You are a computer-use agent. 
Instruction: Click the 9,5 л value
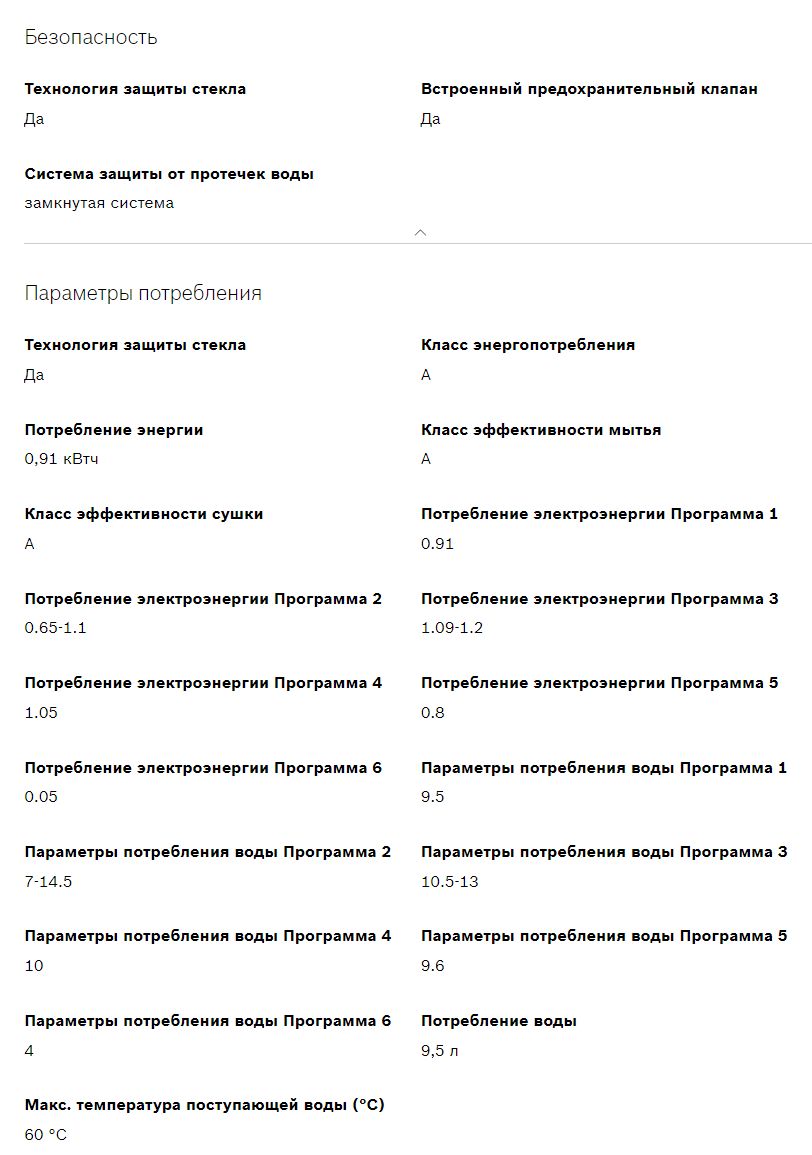pos(440,1050)
